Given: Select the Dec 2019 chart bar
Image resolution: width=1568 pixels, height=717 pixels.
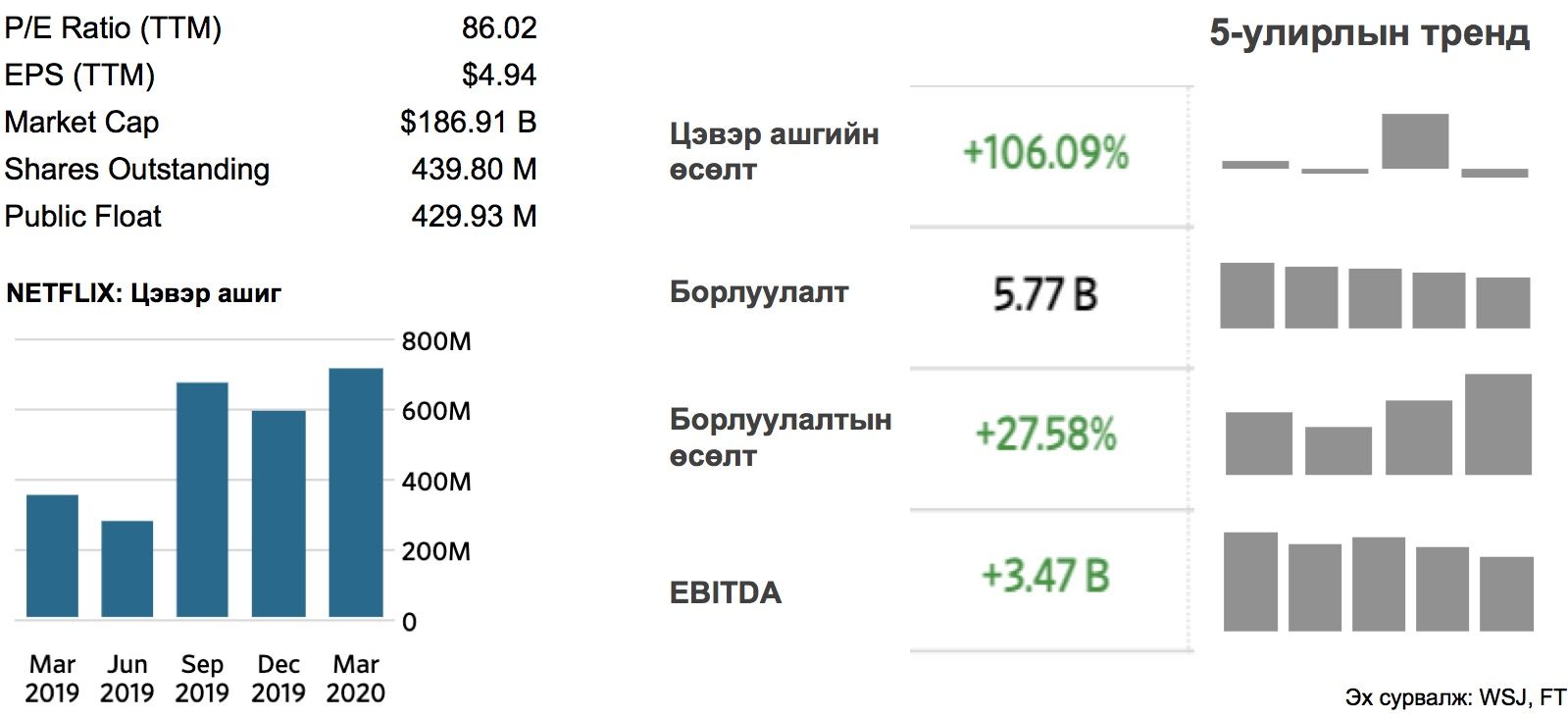Looking at the screenshot, I should click(x=278, y=513).
